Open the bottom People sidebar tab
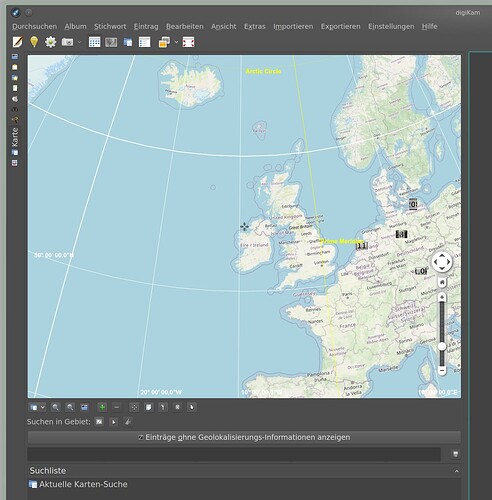 coord(15,163)
